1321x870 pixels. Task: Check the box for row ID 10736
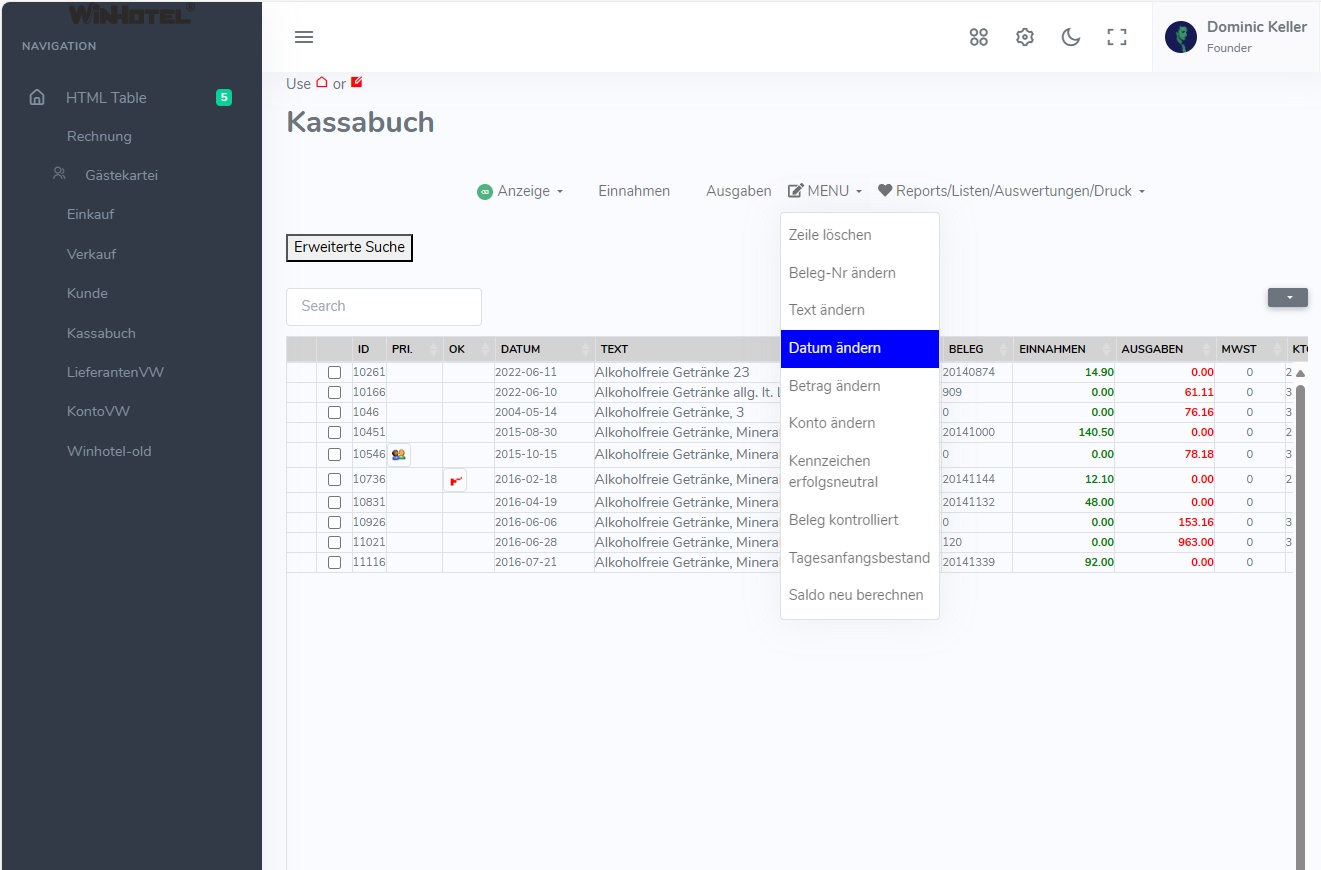[335, 480]
